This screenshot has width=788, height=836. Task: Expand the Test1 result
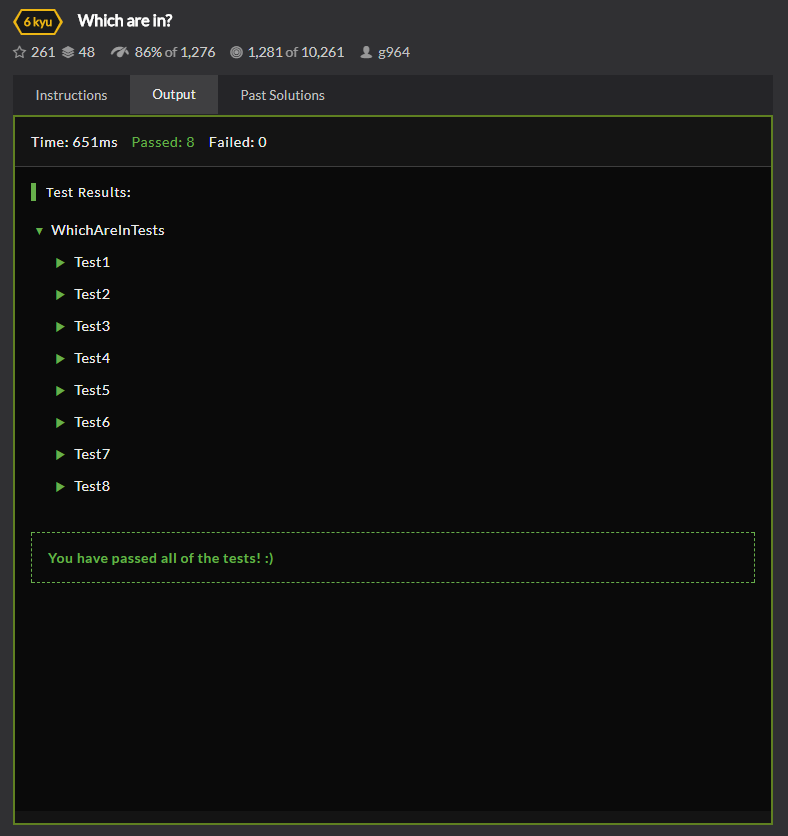[60, 263]
